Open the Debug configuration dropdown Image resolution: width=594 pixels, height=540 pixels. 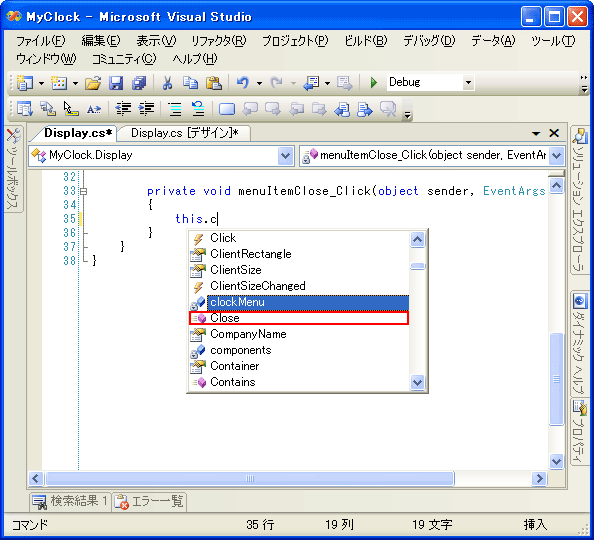[x=468, y=82]
